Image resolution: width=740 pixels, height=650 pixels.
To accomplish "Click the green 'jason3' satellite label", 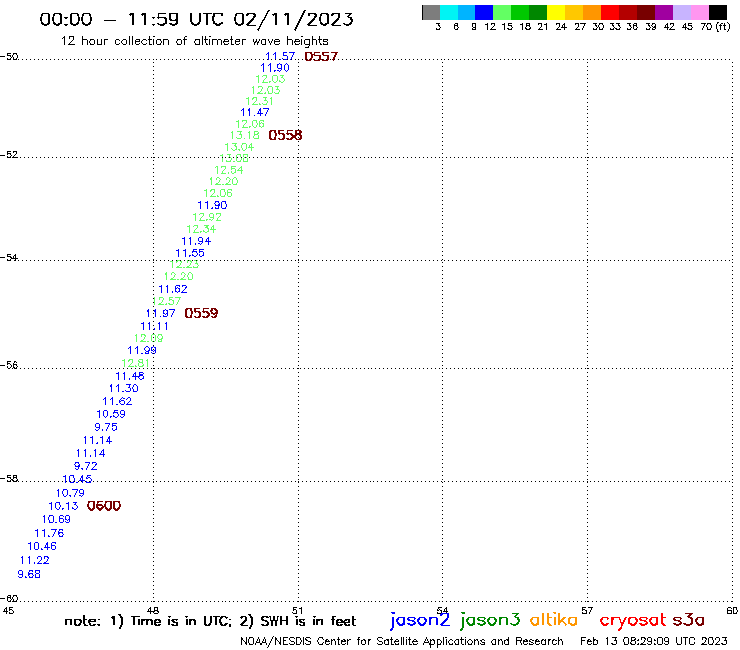I will point(490,620).
